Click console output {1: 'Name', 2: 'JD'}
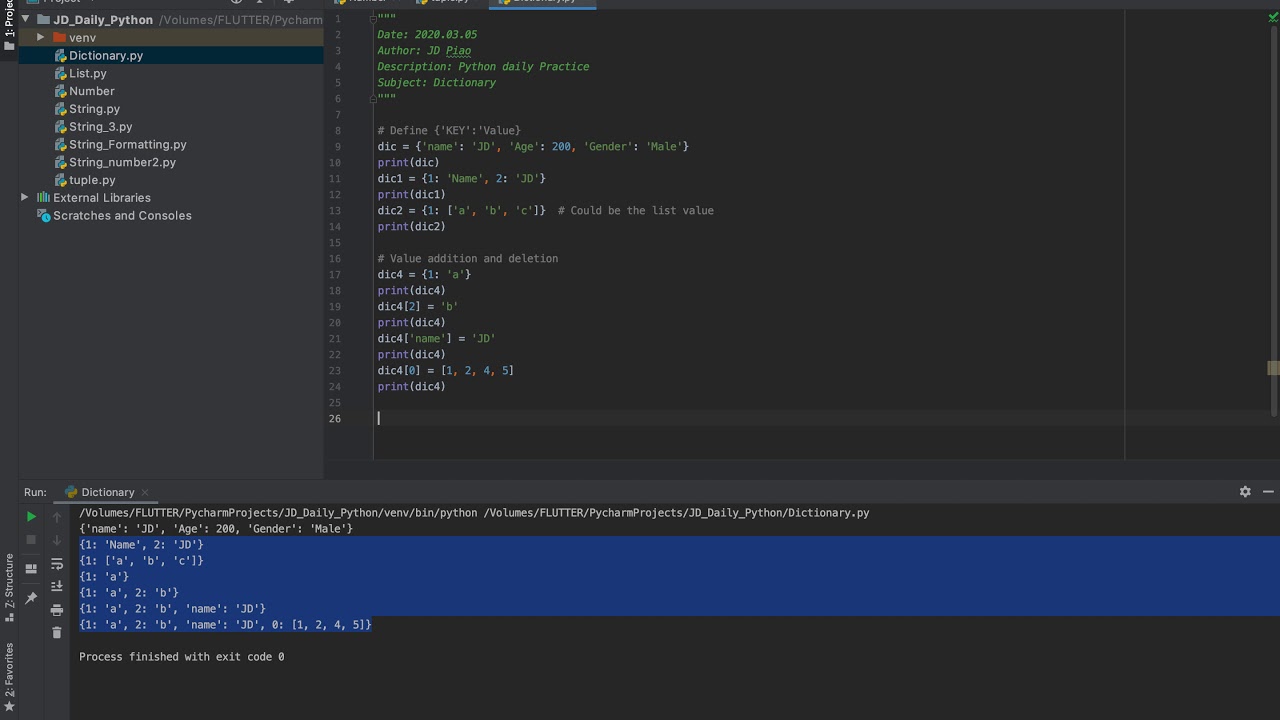Image resolution: width=1280 pixels, height=720 pixels. click(141, 544)
